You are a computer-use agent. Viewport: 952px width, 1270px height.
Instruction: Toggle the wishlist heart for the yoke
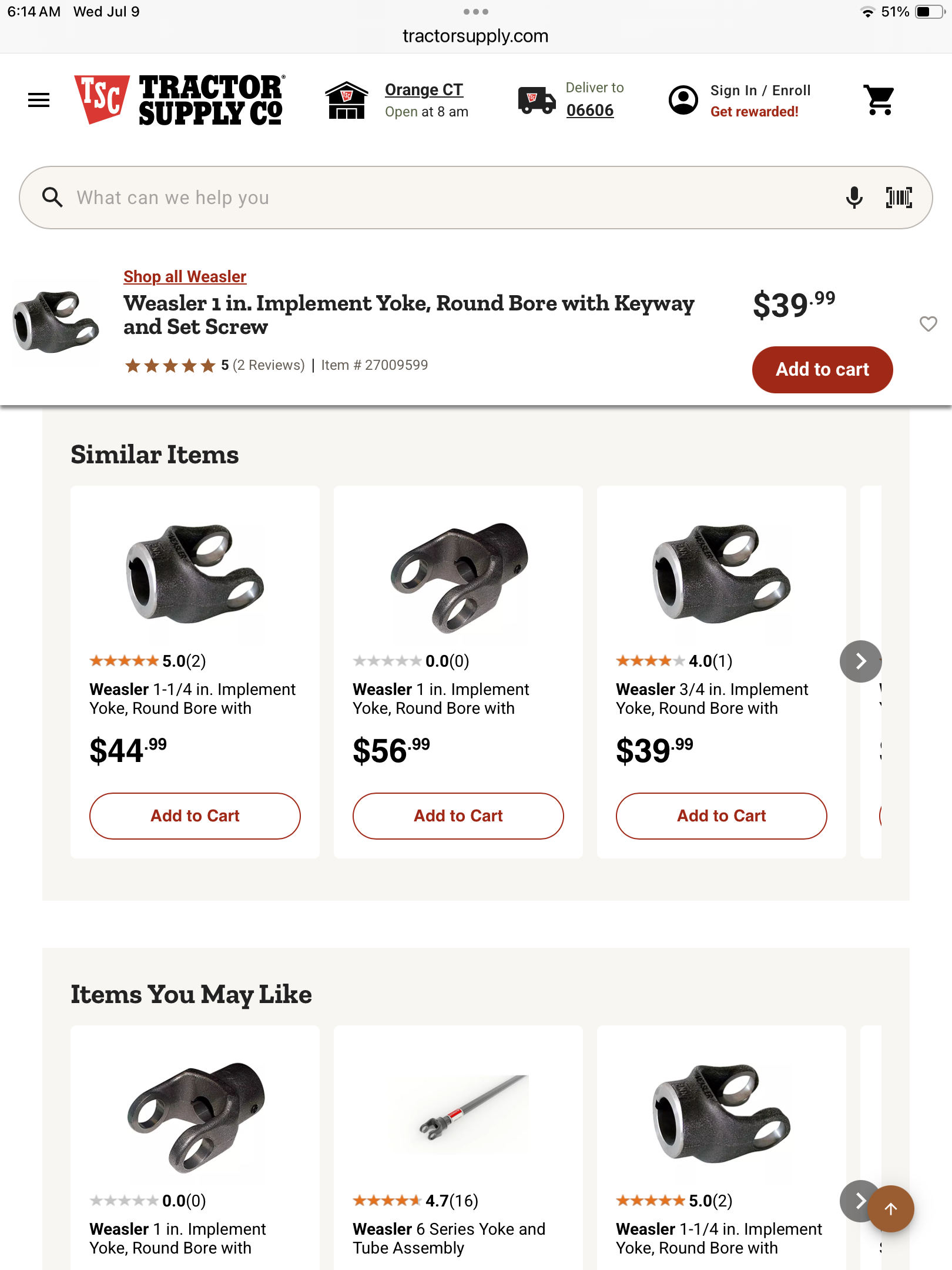(928, 323)
